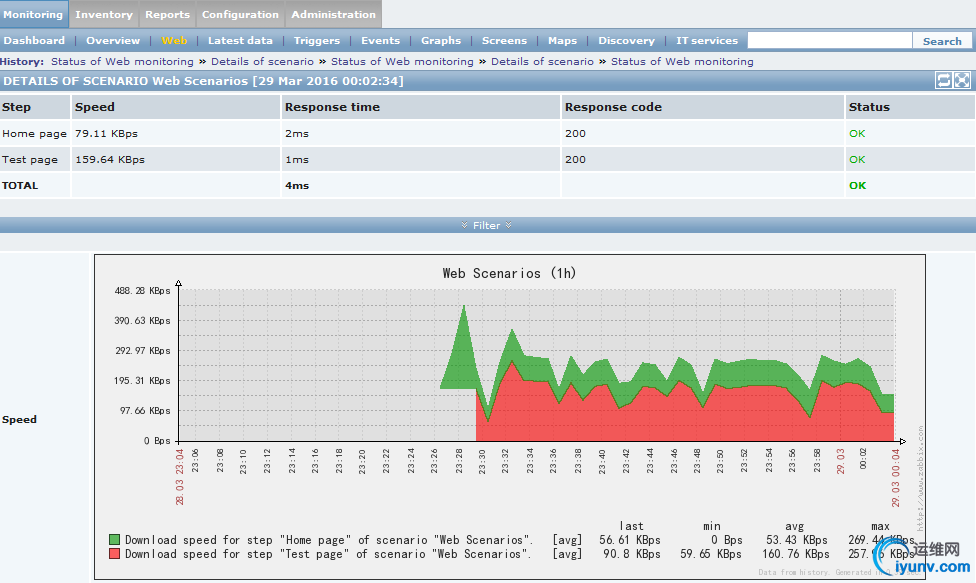Click the search input field

pos(829,41)
